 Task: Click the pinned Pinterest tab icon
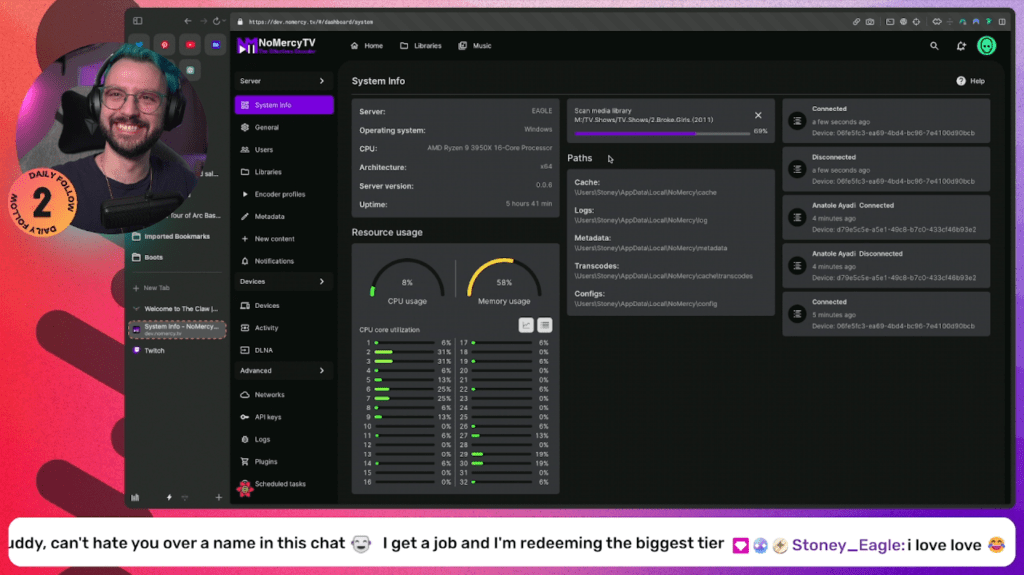165,45
